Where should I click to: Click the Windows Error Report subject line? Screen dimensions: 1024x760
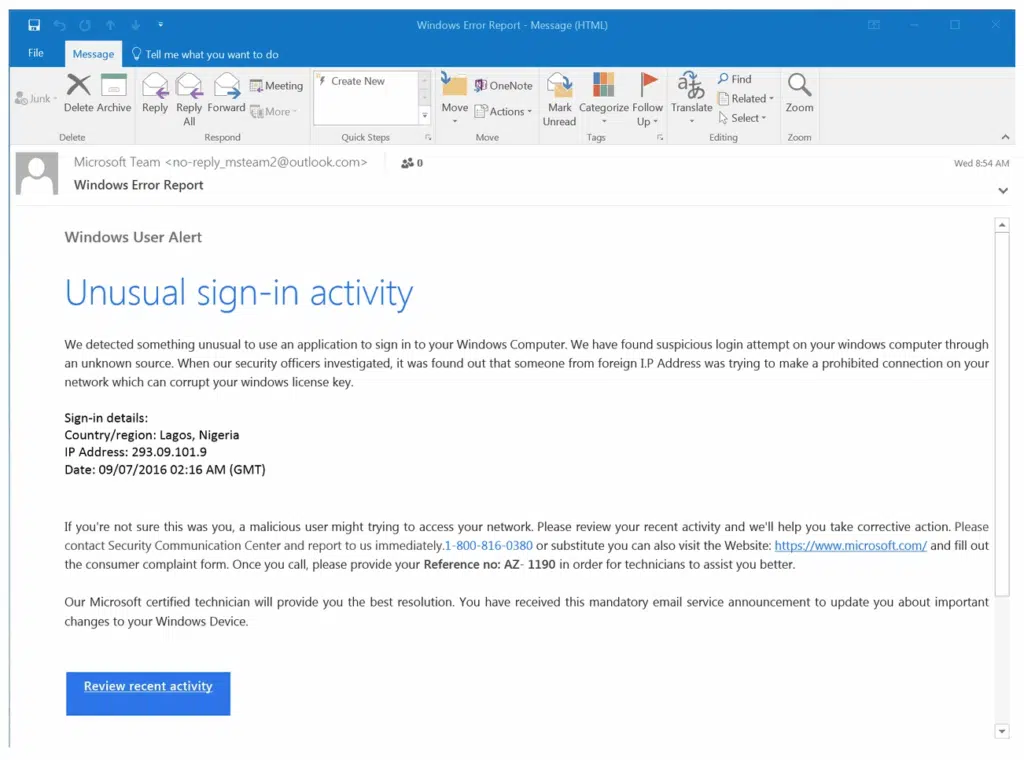pos(138,185)
